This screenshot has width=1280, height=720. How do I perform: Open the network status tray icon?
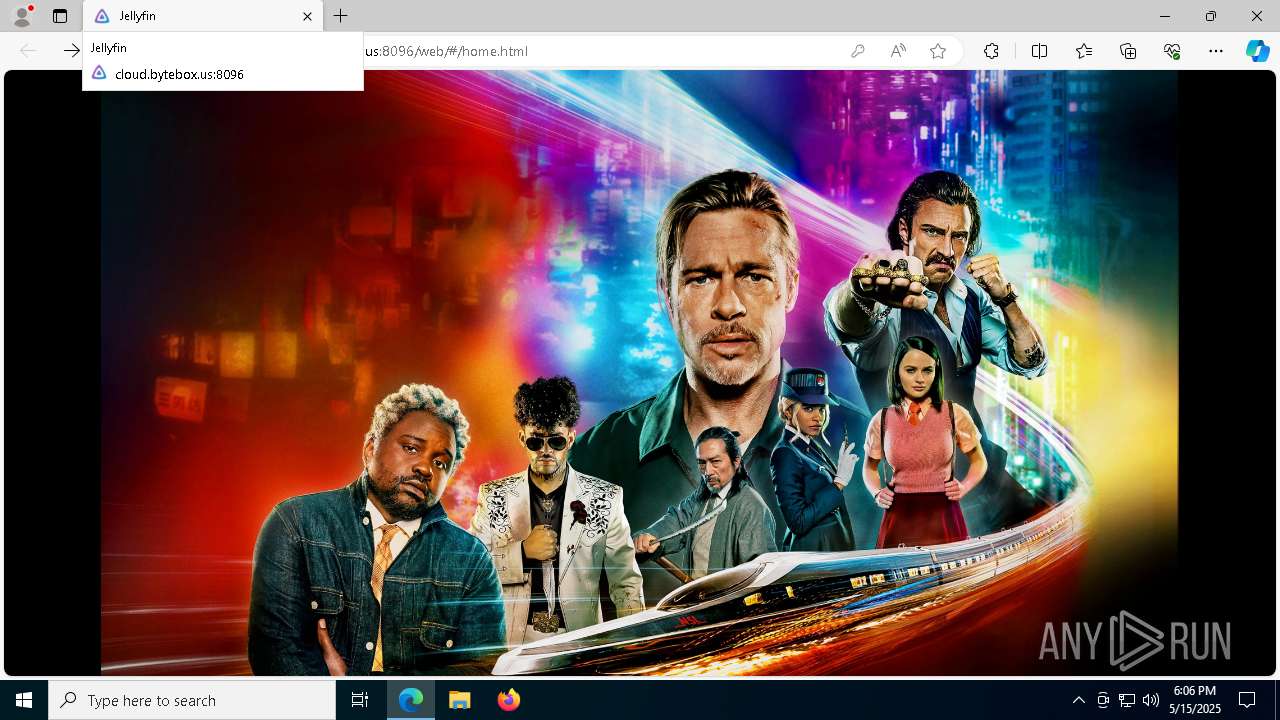click(1127, 700)
